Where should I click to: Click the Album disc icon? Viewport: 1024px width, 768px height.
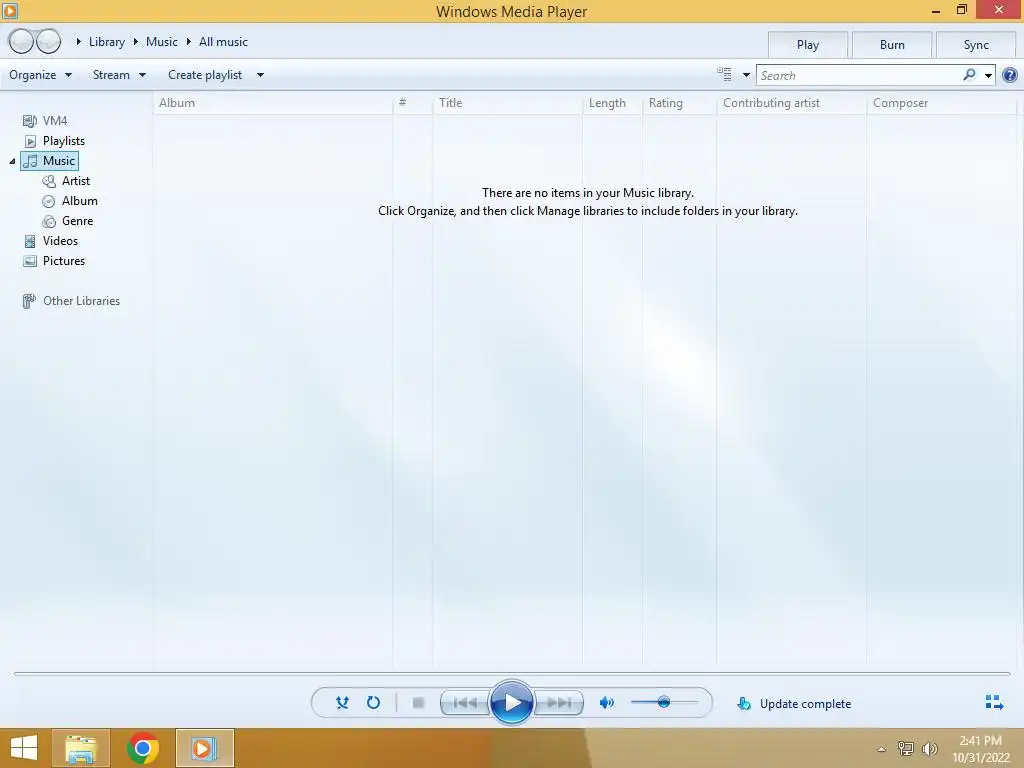pyautogui.click(x=48, y=201)
